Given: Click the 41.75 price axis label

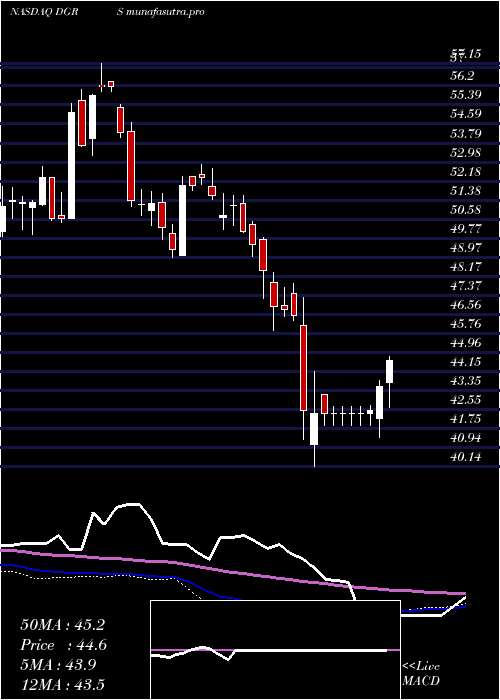Looking at the screenshot, I should pyautogui.click(x=466, y=419).
